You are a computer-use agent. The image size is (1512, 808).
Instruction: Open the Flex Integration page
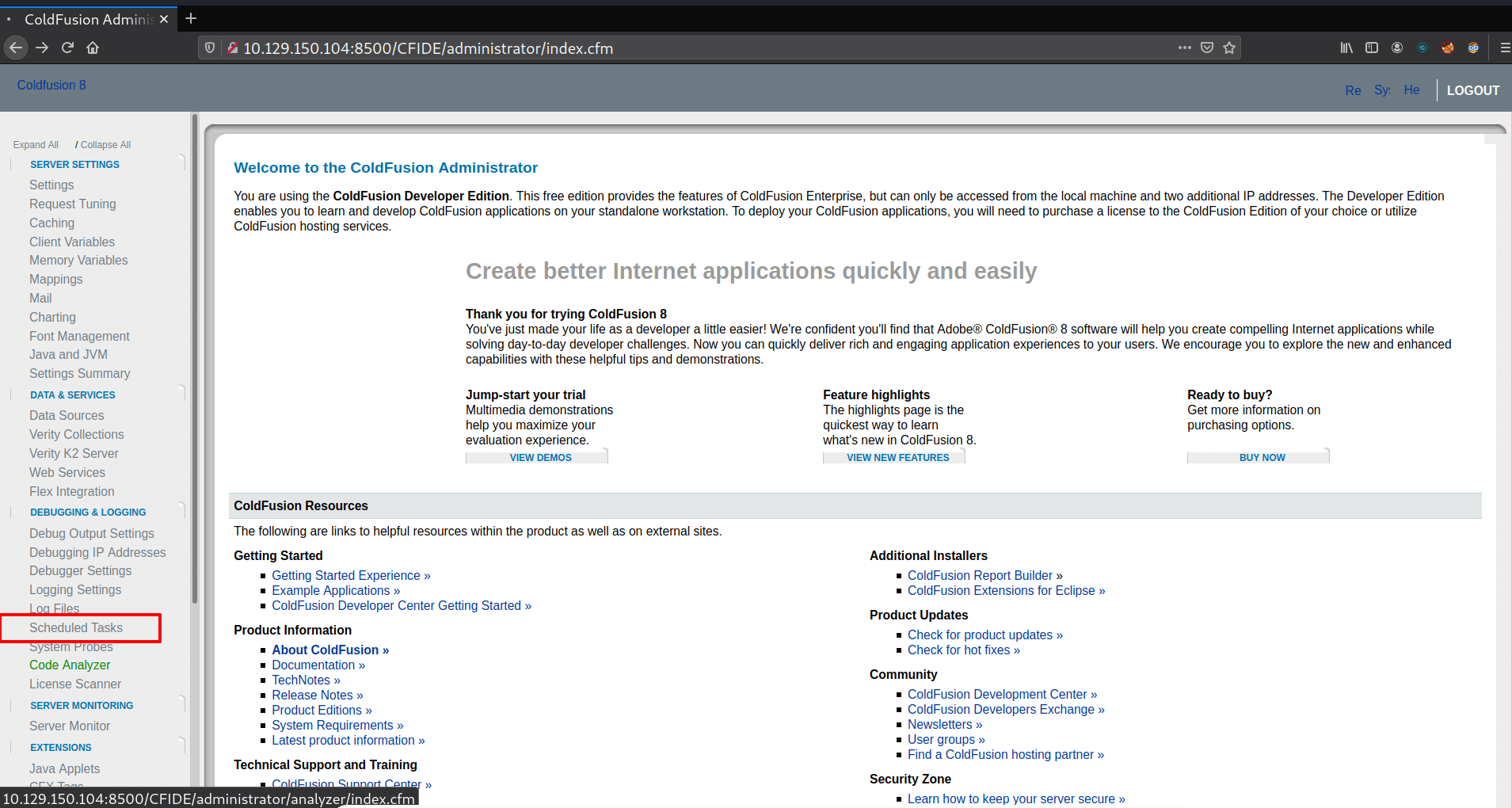tap(72, 491)
